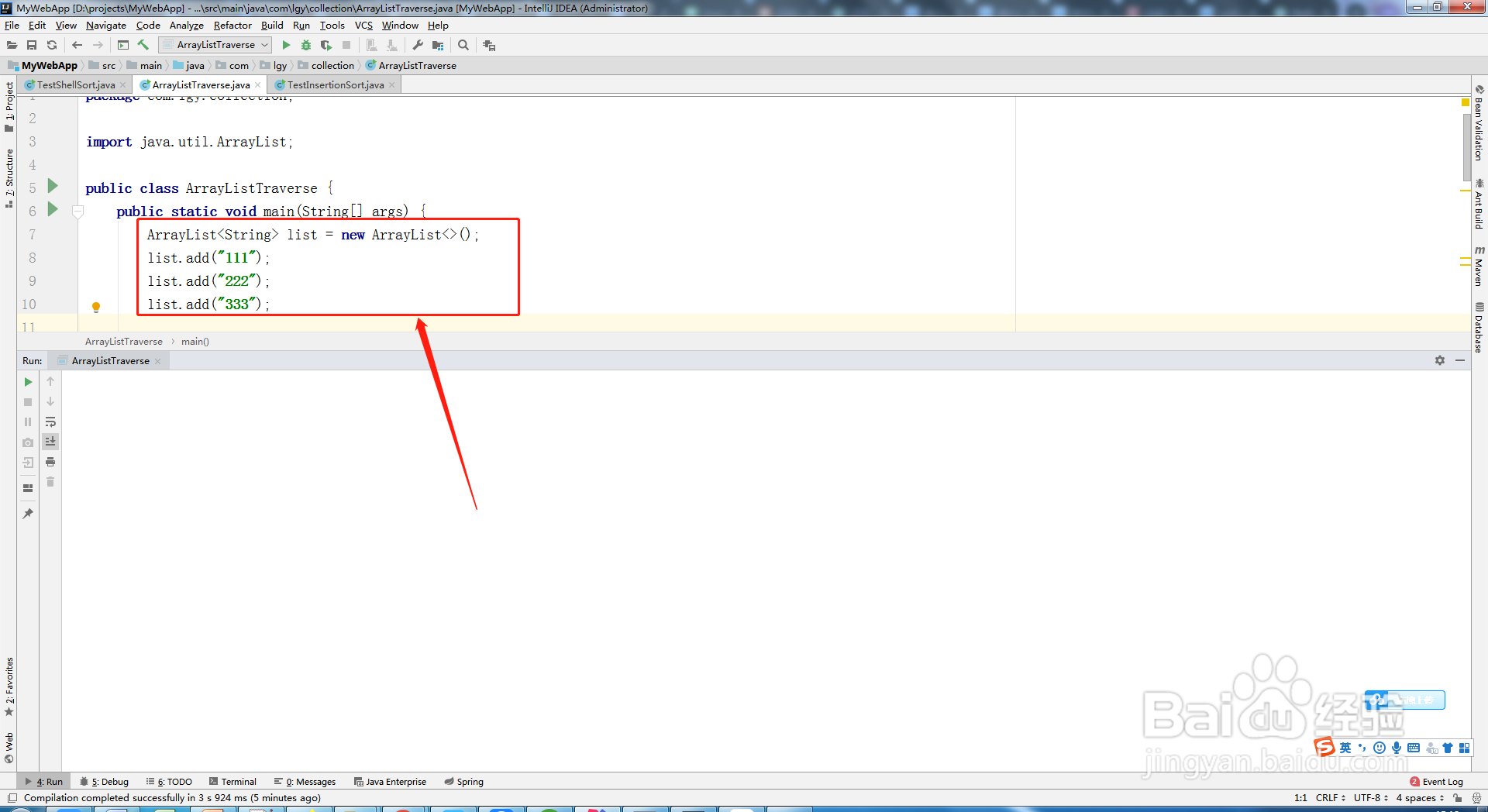Open the Analyze menu
The height and width of the screenshot is (812, 1488).
click(x=186, y=26)
